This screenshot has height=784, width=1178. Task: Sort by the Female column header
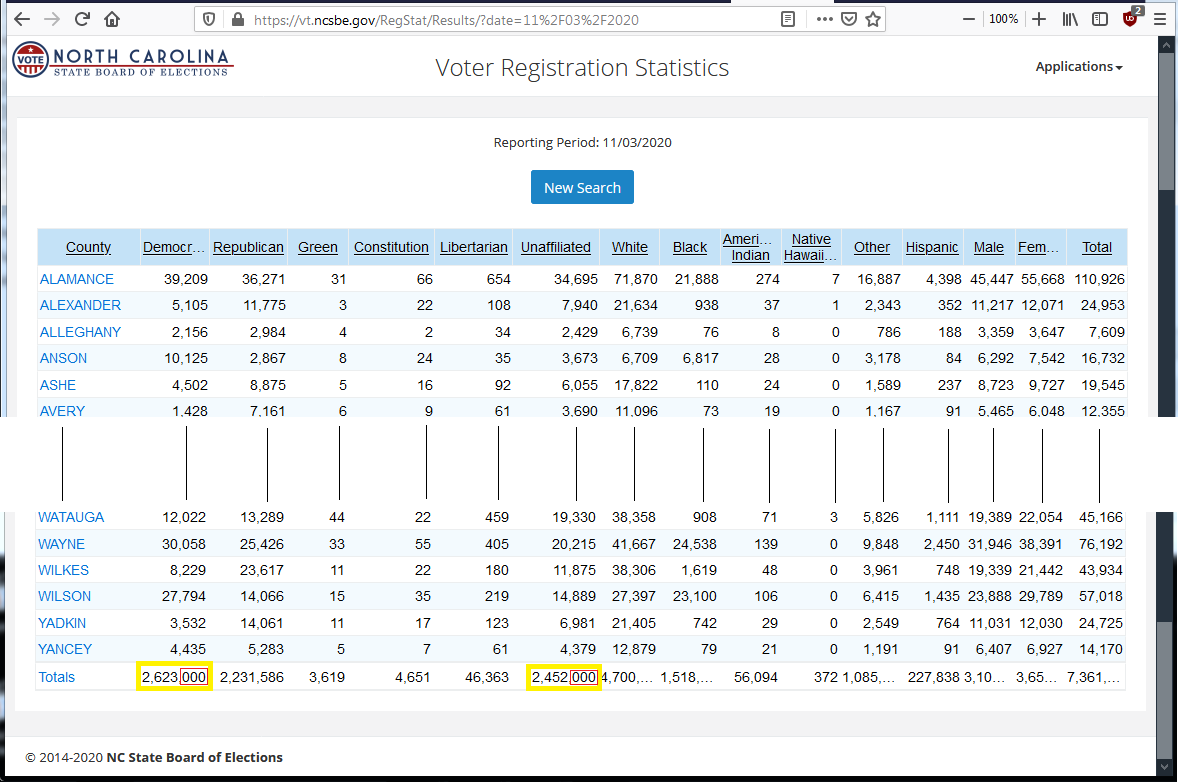[x=1038, y=247]
